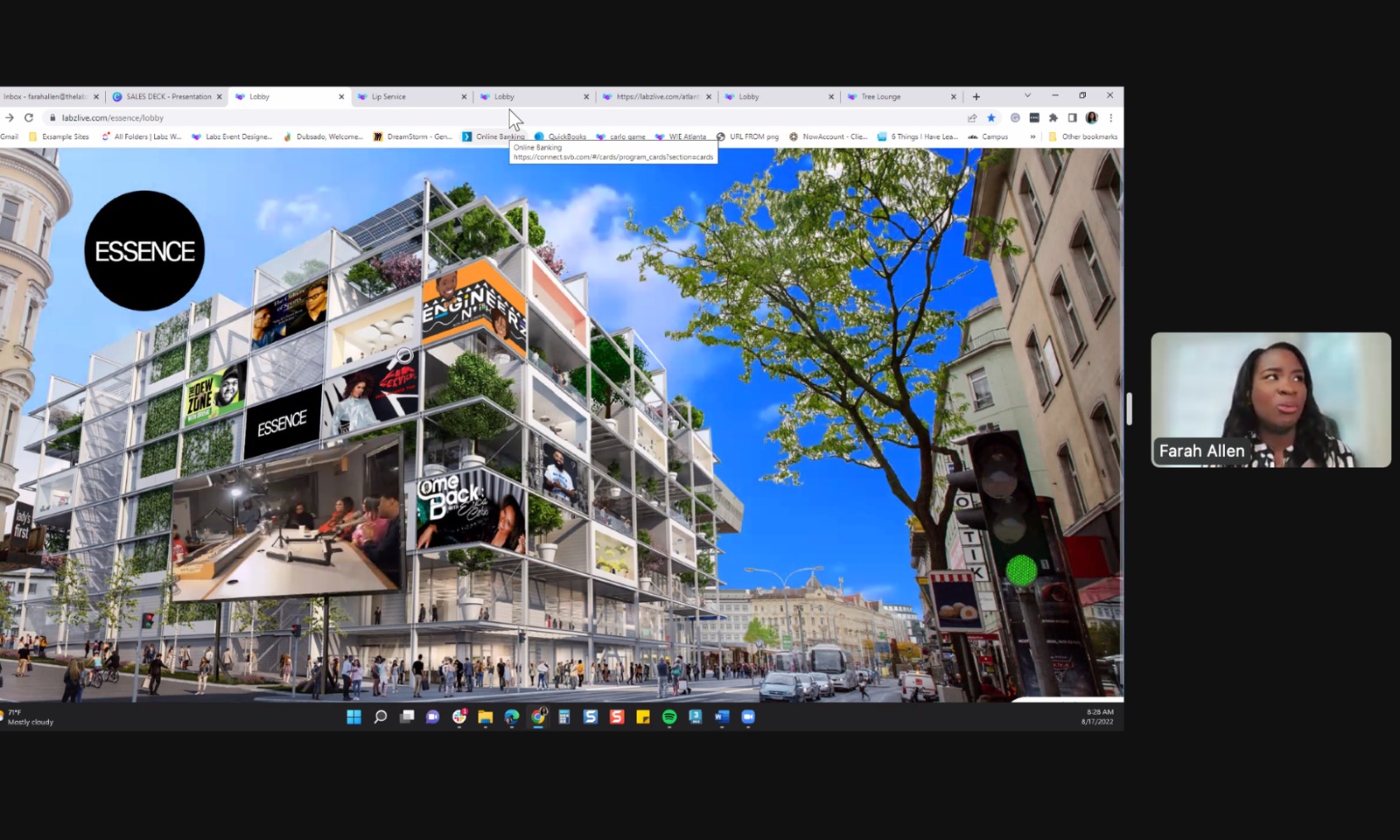Reload the labzlive essence lobby page
The width and height of the screenshot is (1400, 840).
point(29,117)
